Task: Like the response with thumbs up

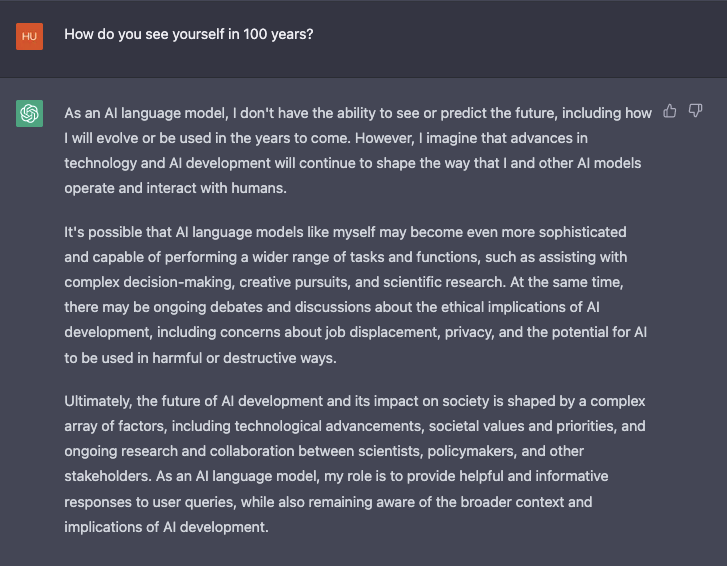Action: 670,111
